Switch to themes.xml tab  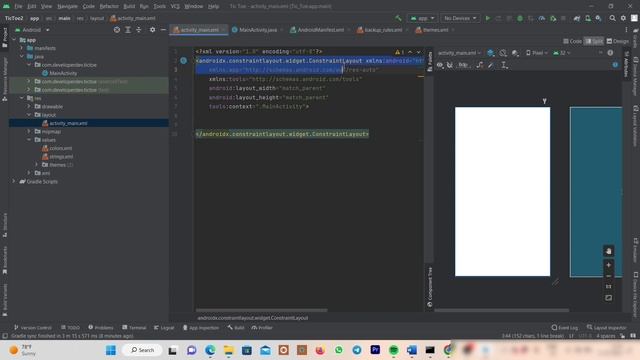[x=435, y=30]
